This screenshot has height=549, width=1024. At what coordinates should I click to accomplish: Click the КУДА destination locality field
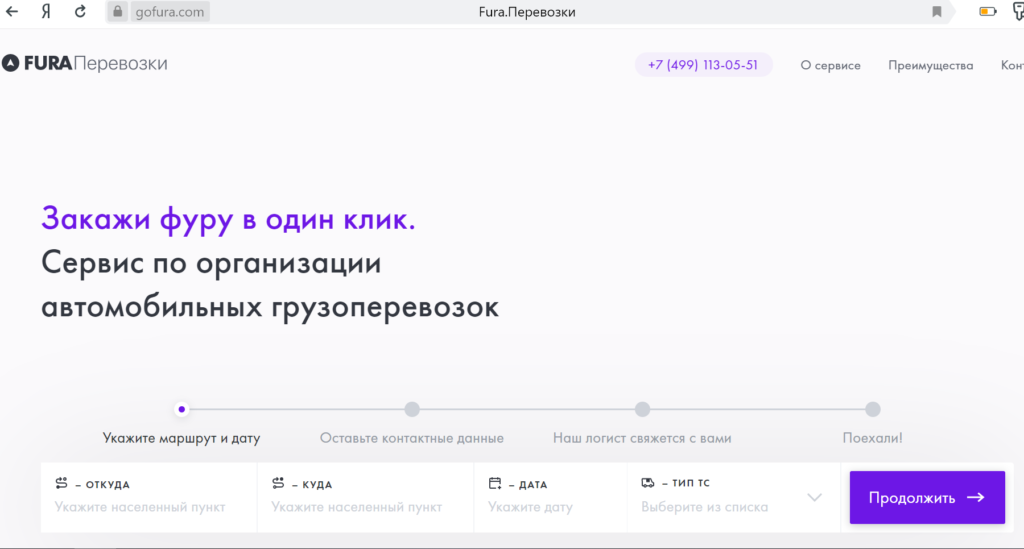coord(366,497)
